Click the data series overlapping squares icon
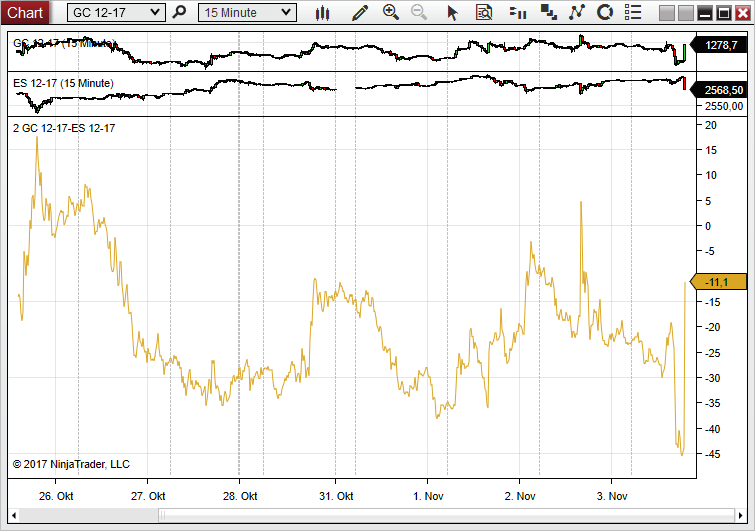This screenshot has width=755, height=531. [548, 13]
